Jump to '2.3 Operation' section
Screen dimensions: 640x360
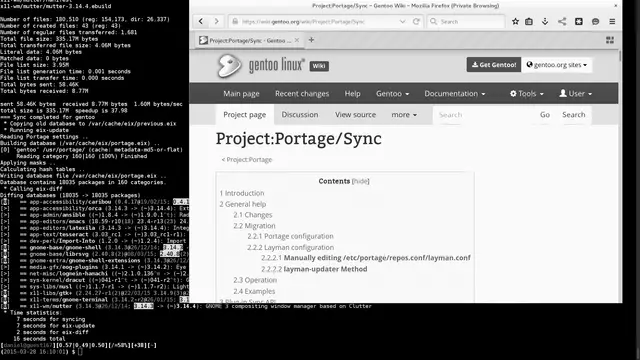[x=255, y=280]
